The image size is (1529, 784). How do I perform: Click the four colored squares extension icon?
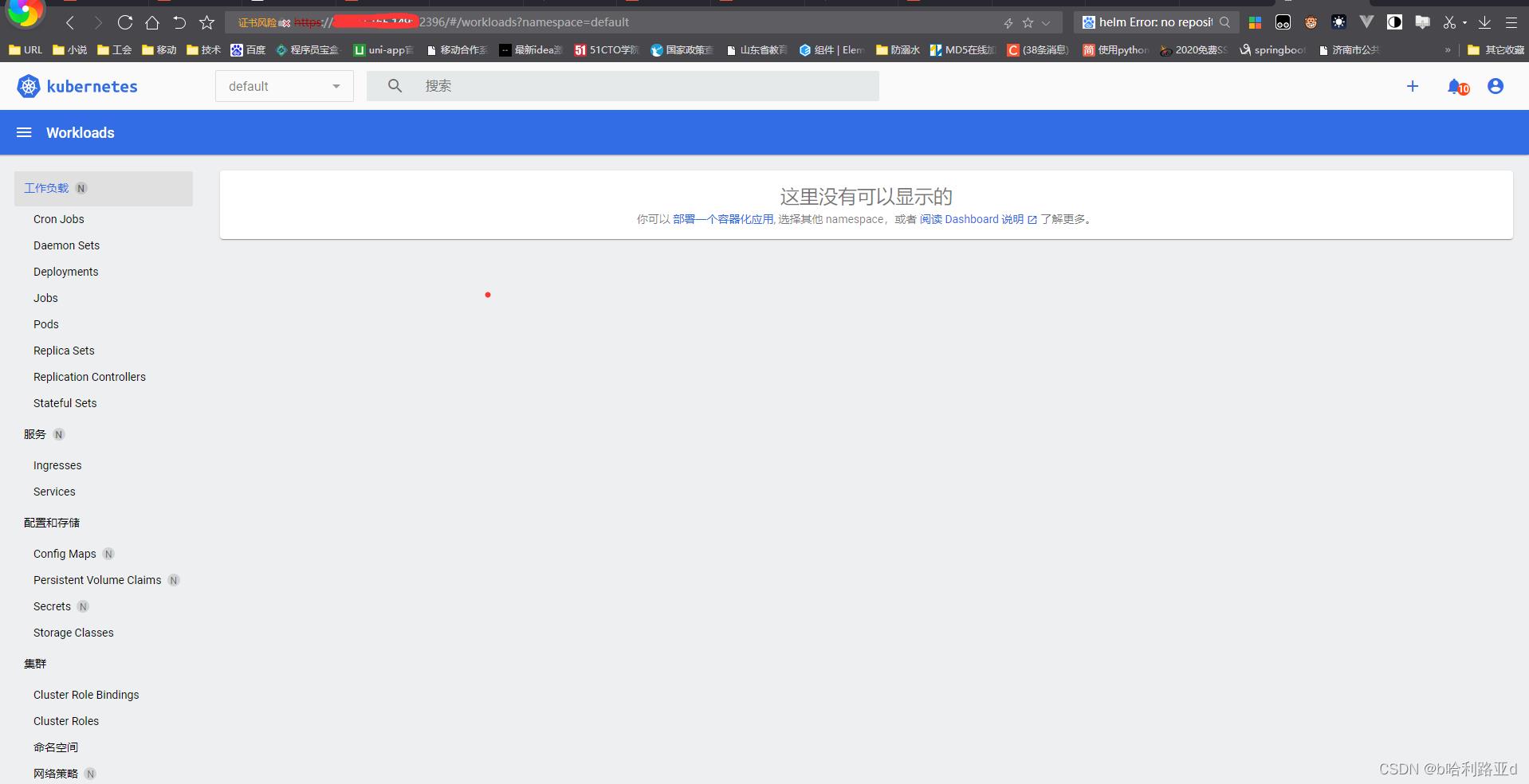[1255, 22]
